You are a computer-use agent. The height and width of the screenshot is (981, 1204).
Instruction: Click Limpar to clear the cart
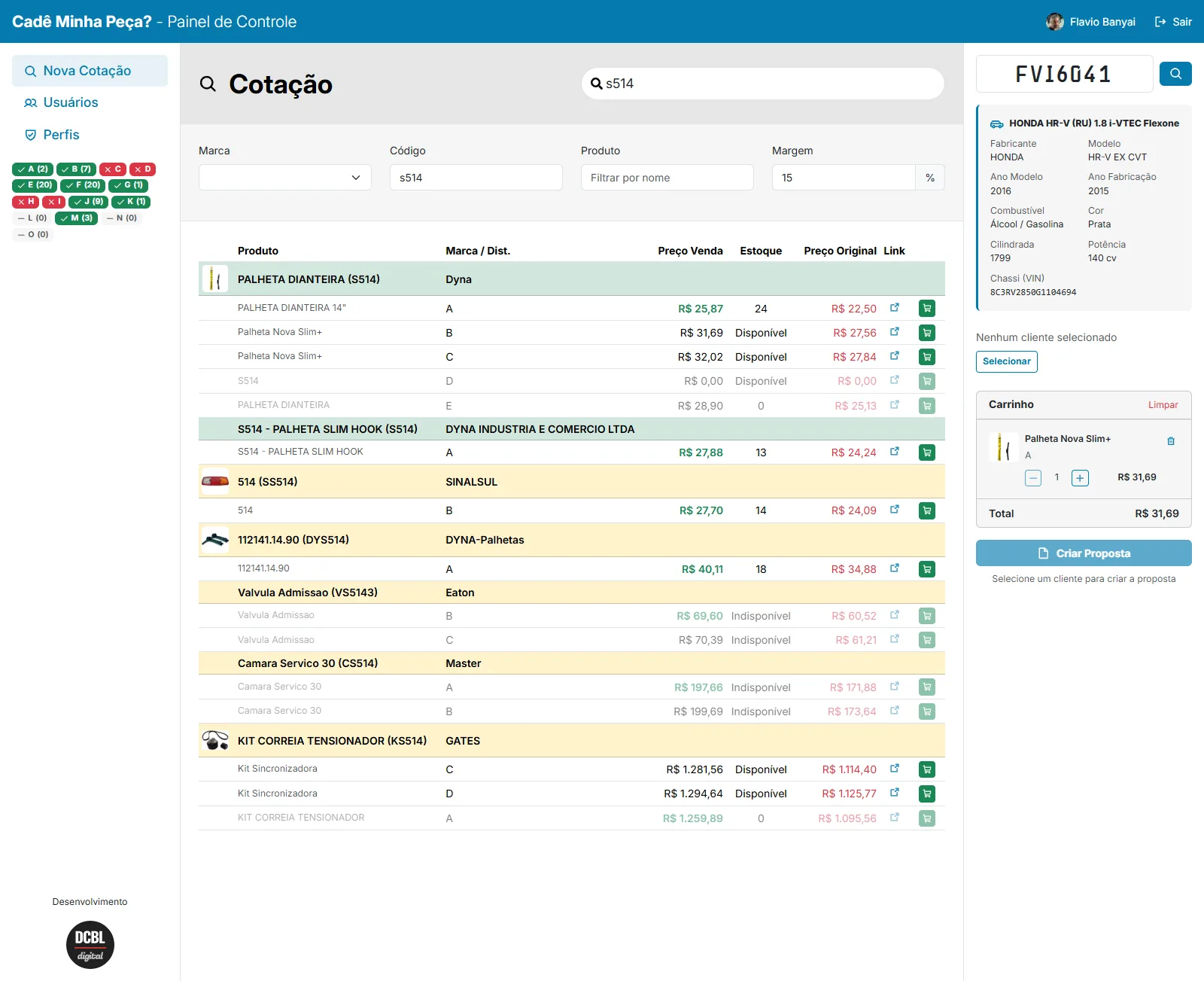[x=1163, y=405]
